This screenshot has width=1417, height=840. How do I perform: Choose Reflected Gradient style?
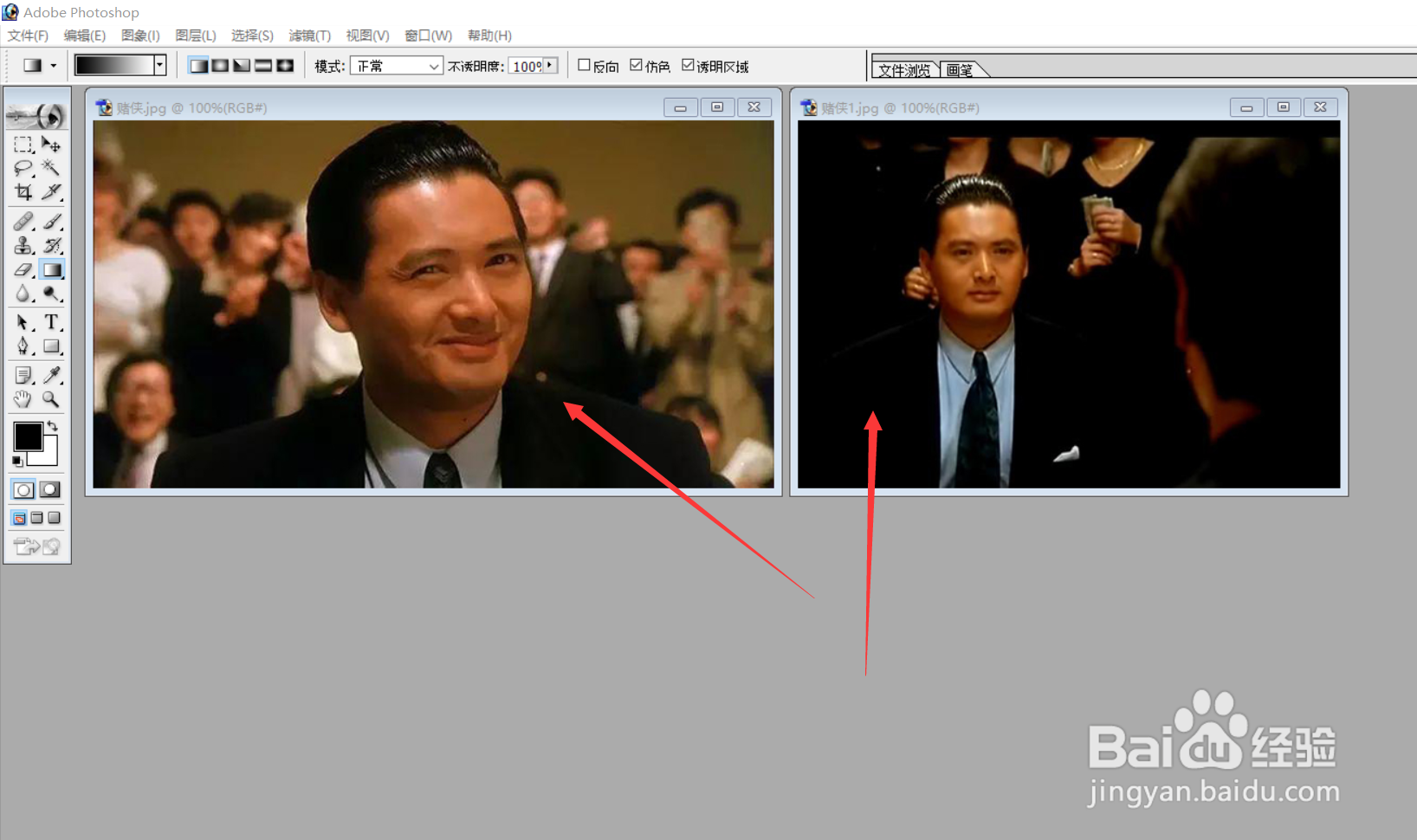(x=263, y=66)
